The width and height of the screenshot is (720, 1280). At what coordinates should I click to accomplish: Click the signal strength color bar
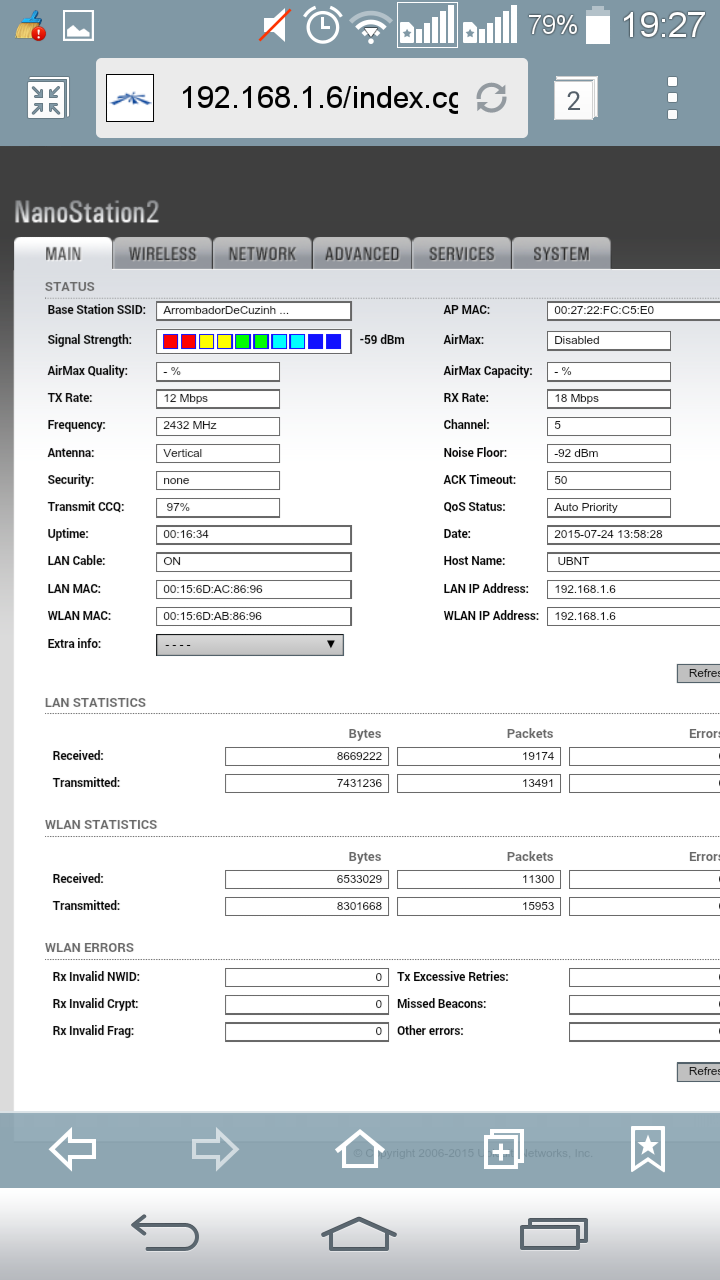[x=254, y=341]
